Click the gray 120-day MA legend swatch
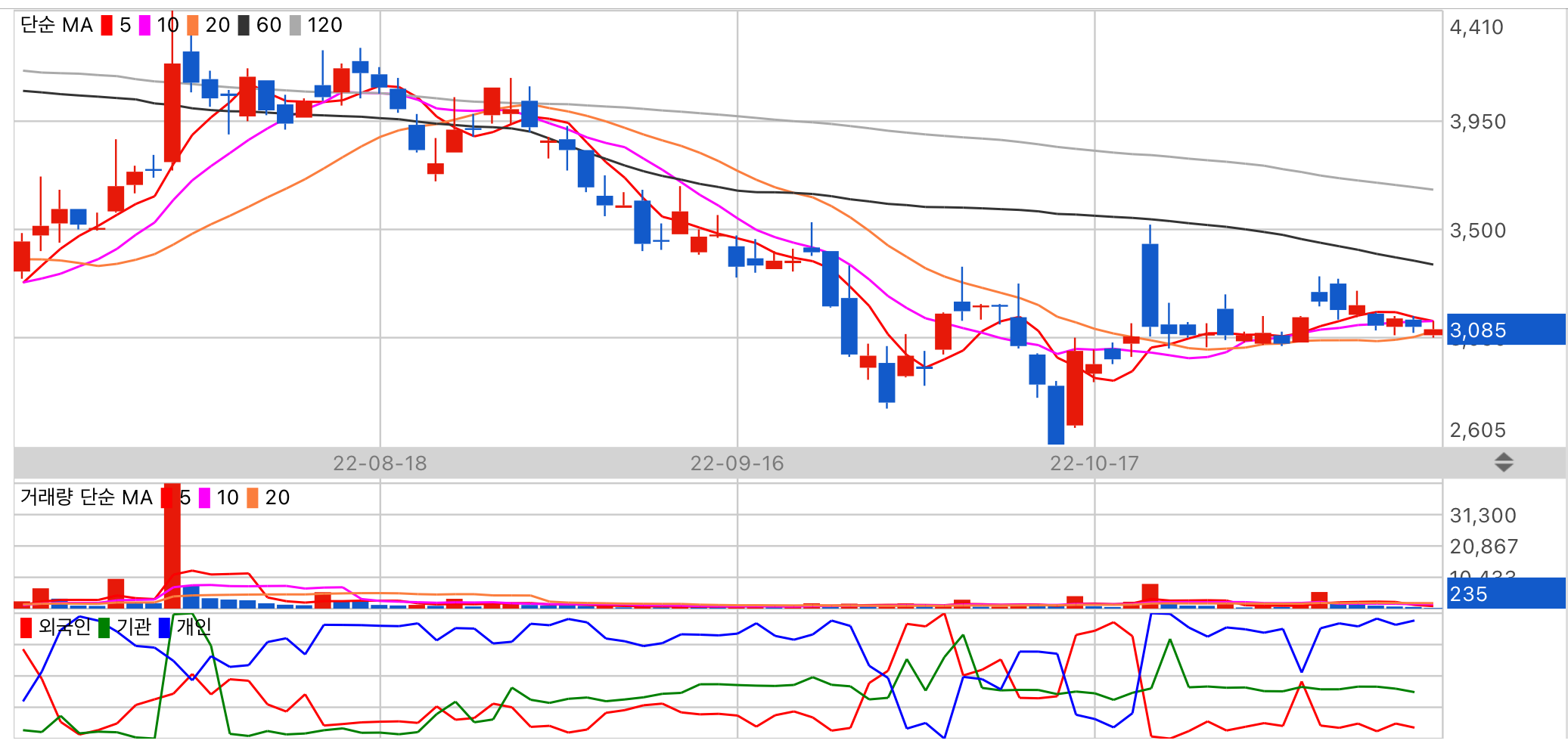This screenshot has height=753, width=1568. click(295, 26)
